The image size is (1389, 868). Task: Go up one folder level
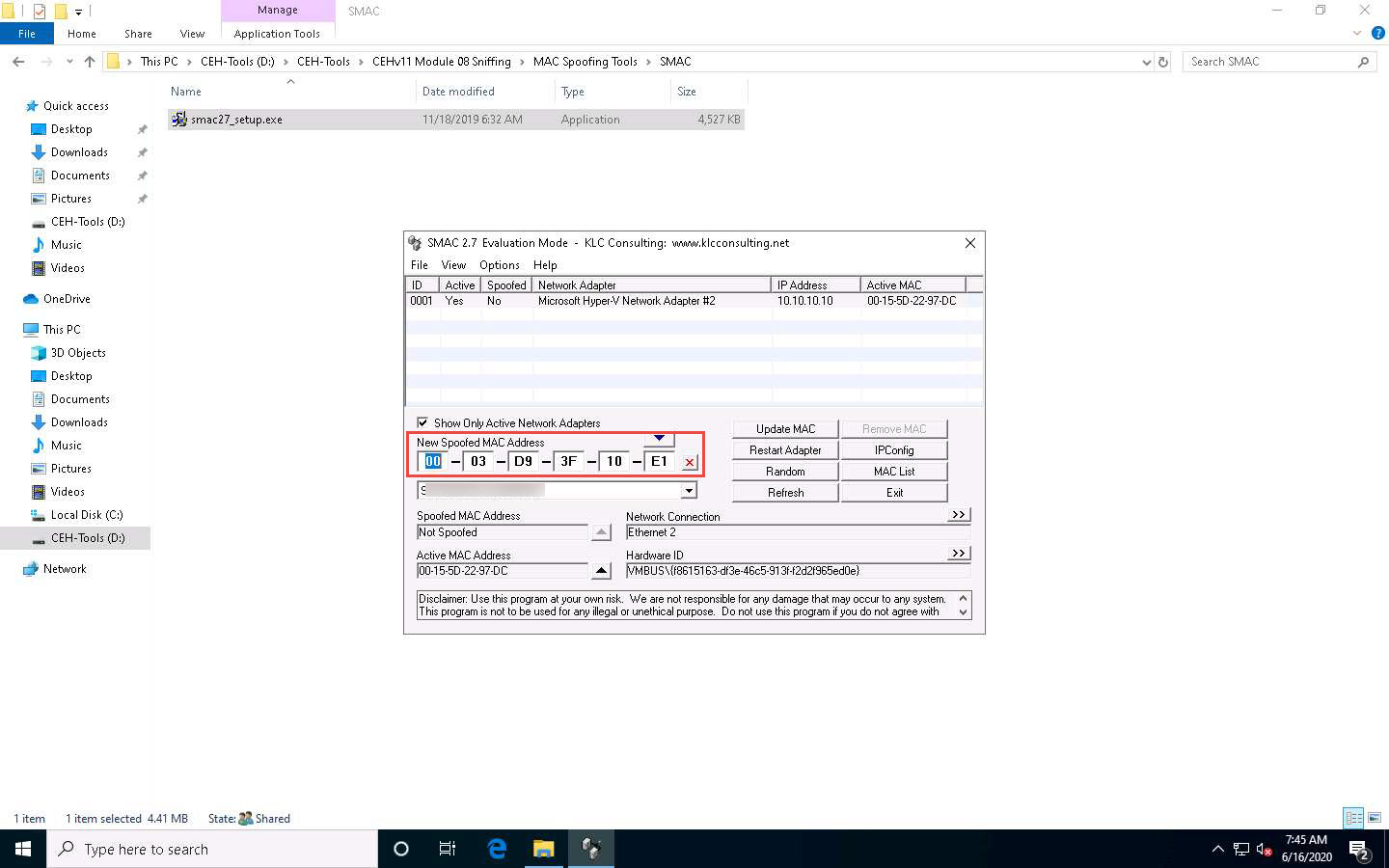[90, 62]
